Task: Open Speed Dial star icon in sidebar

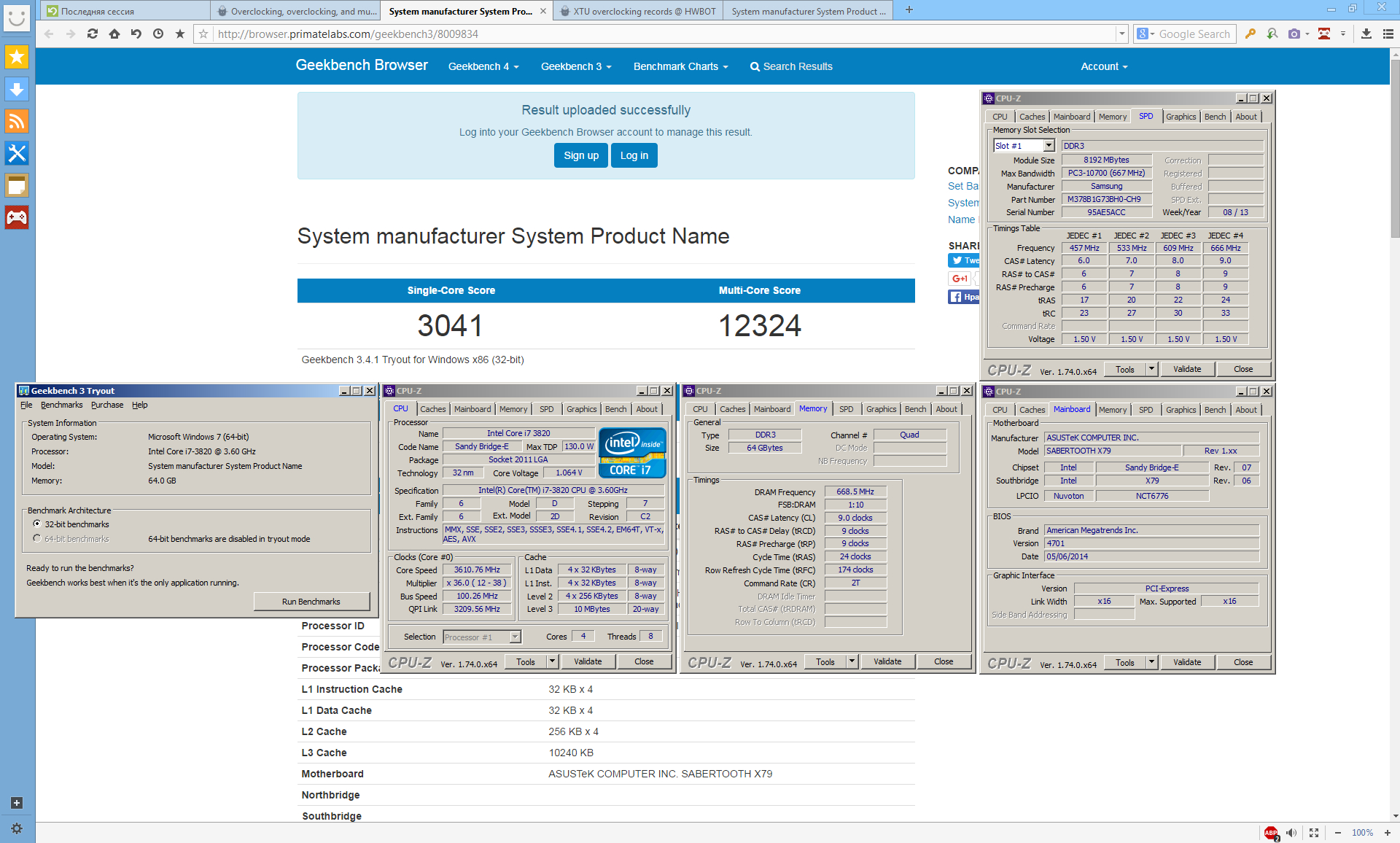Action: [17, 57]
